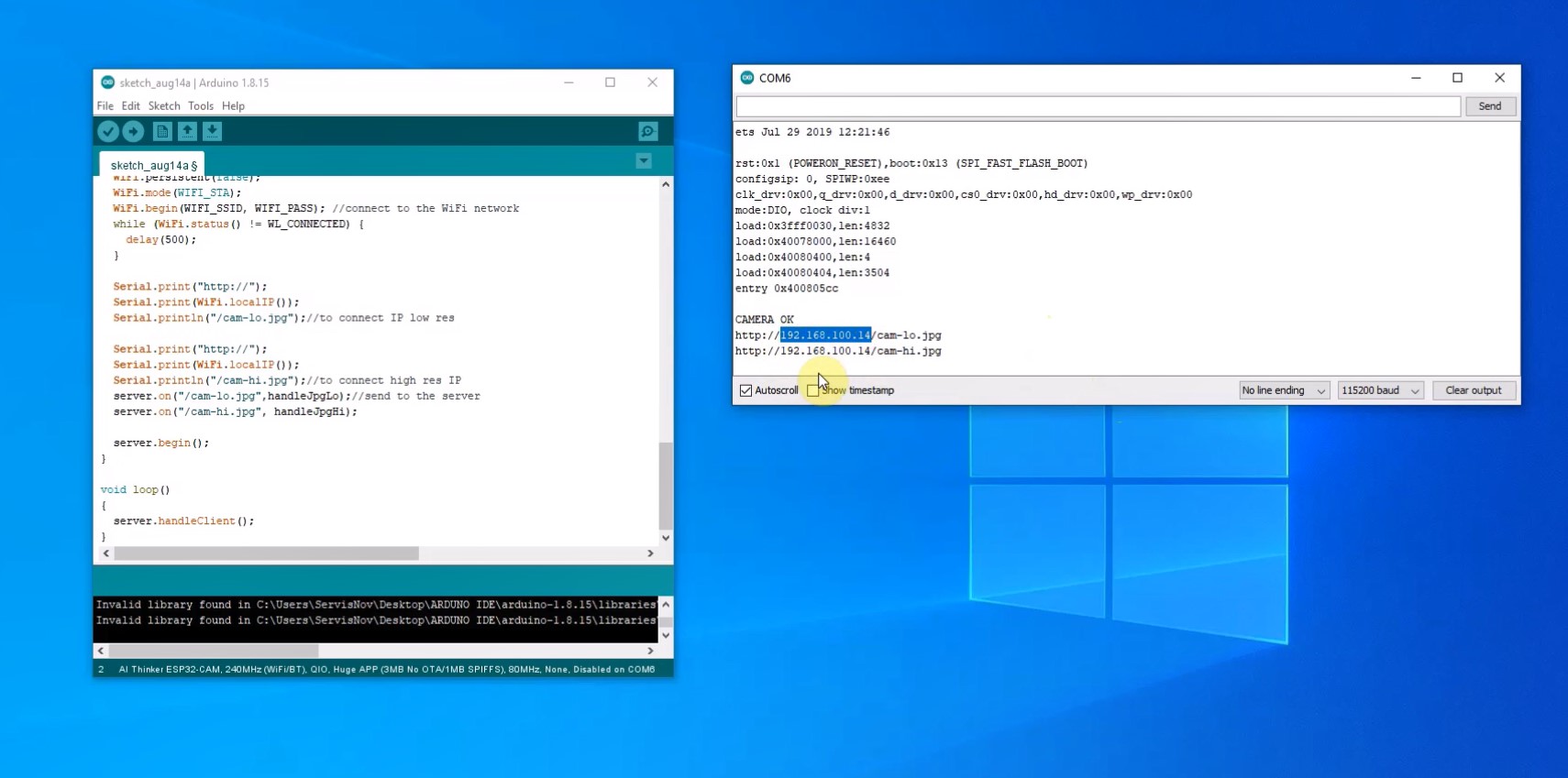
Task: Click the code editor horizontal scrollbar
Action: [x=266, y=553]
